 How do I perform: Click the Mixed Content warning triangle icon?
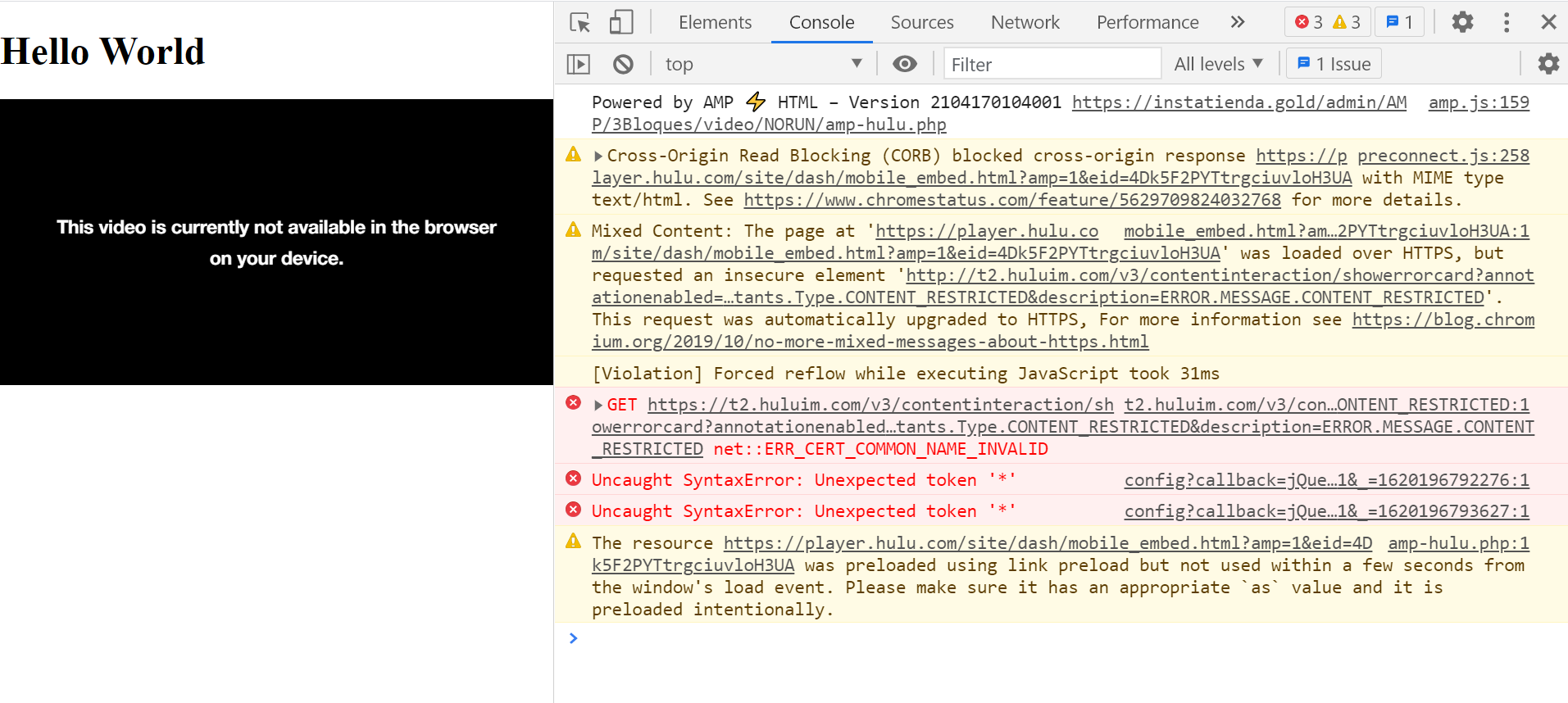pos(574,229)
